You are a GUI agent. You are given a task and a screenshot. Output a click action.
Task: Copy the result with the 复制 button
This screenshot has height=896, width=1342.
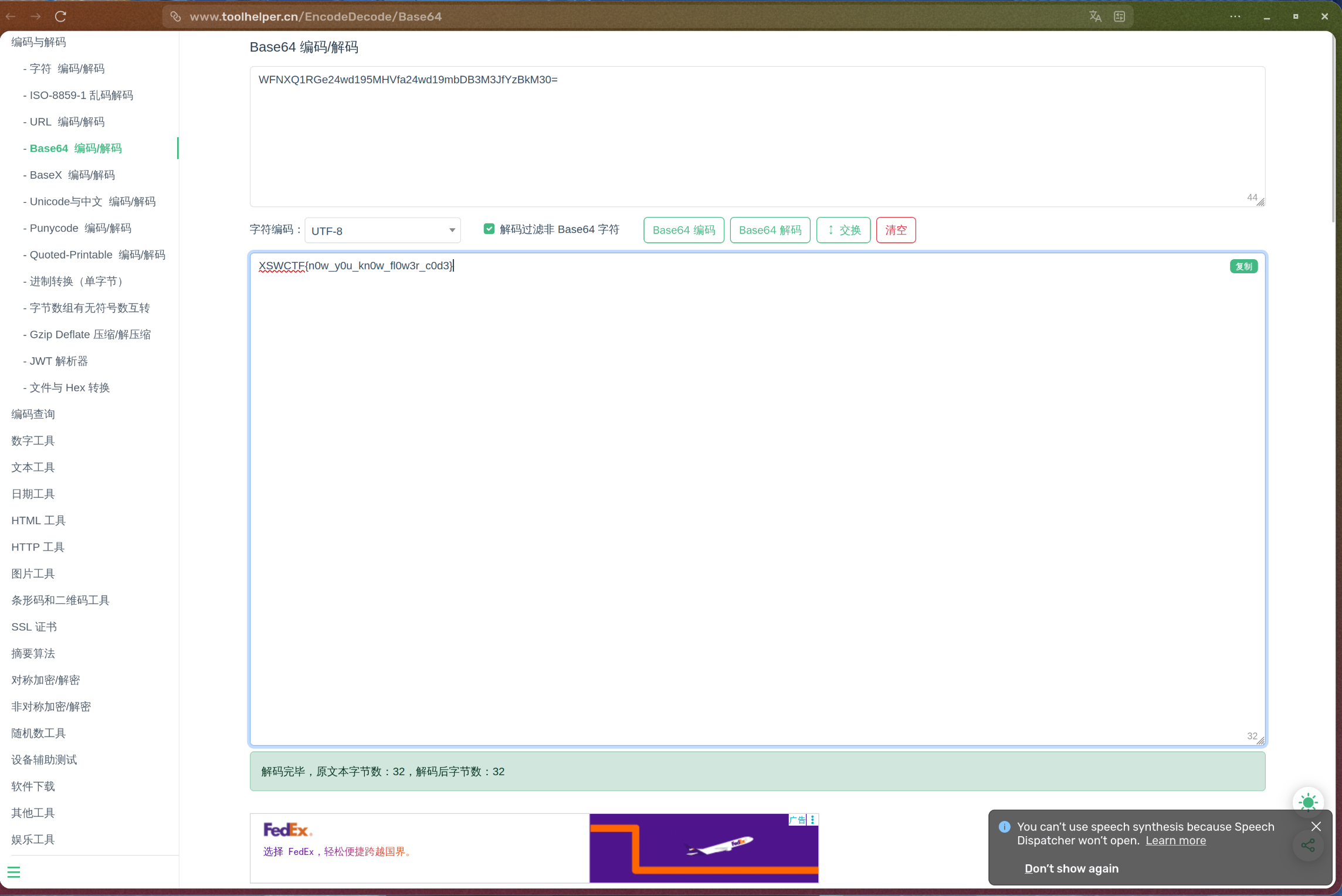[1243, 266]
